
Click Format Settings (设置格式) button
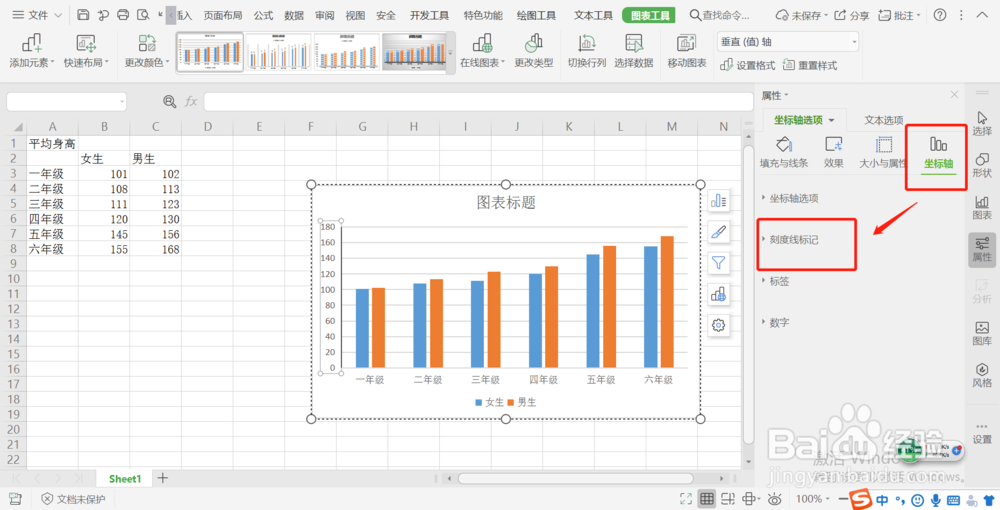[747, 65]
